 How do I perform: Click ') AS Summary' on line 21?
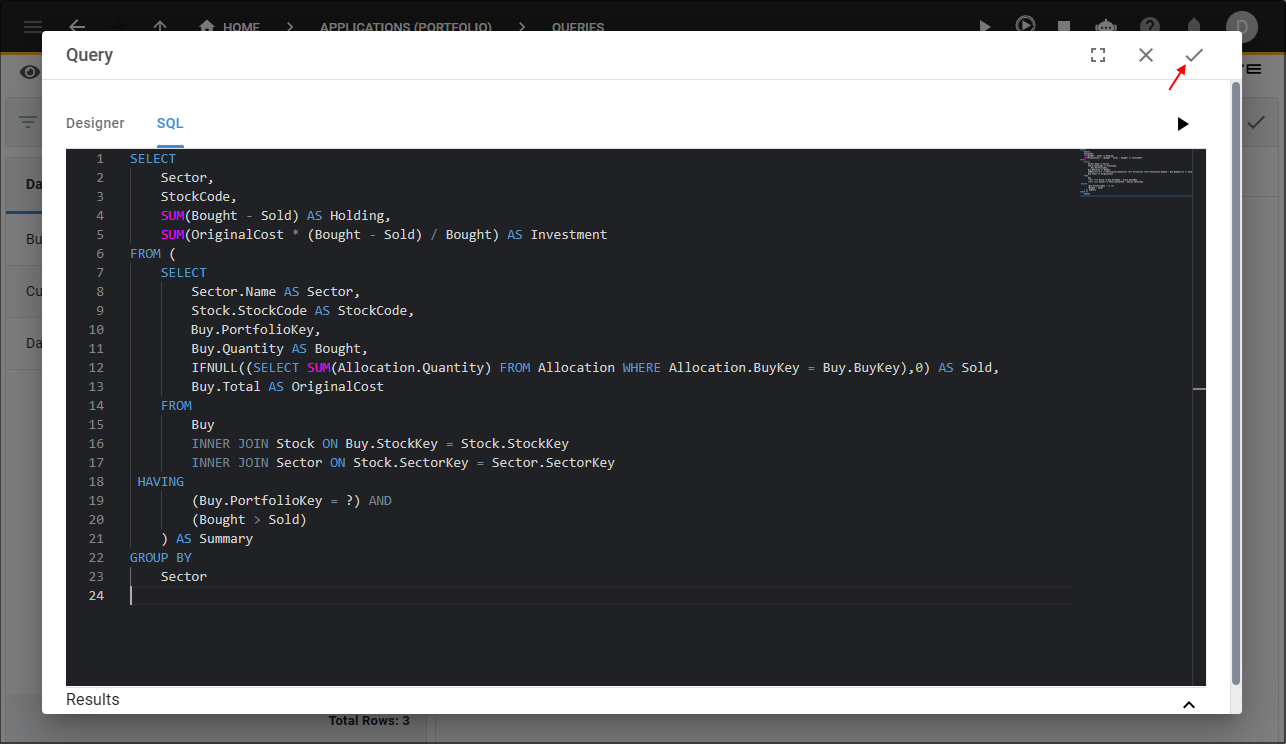(x=207, y=539)
